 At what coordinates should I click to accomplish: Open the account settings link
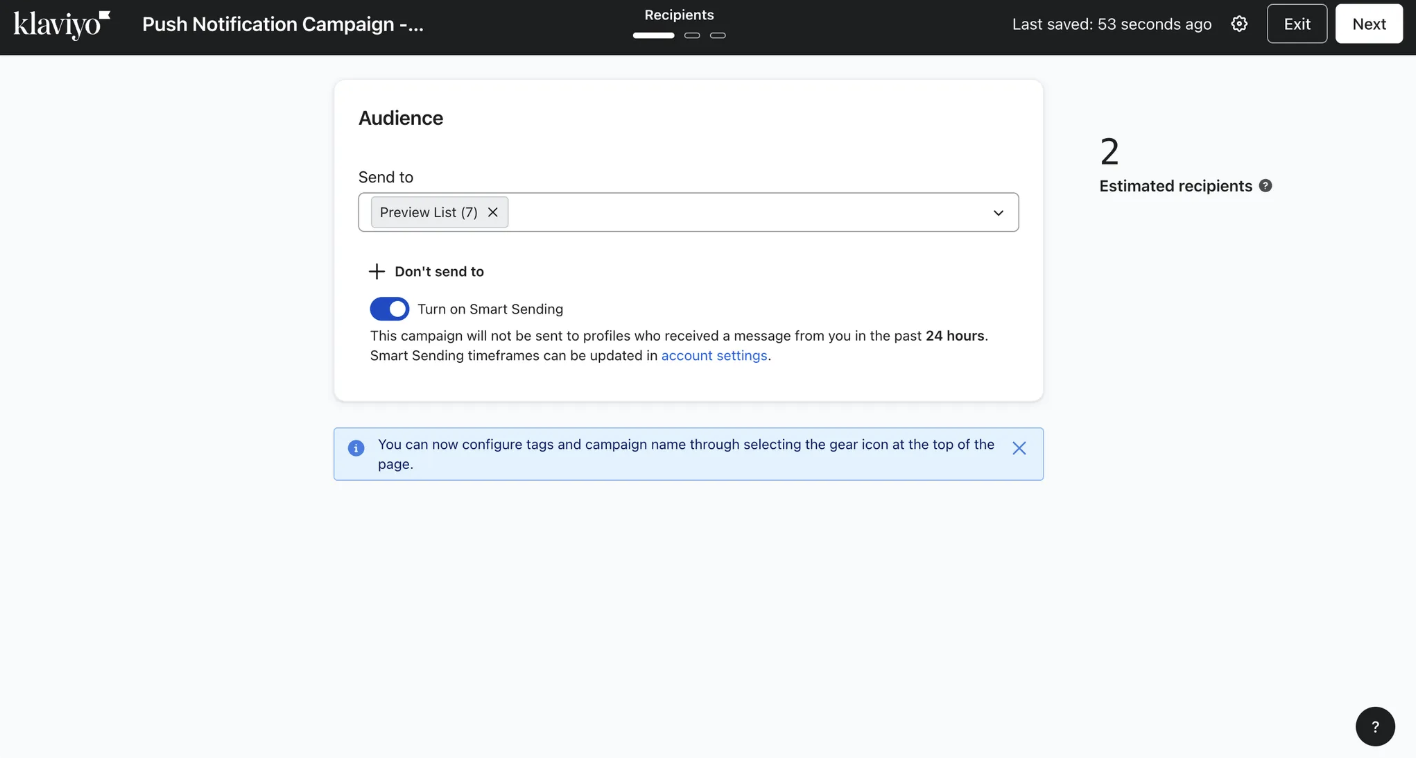click(714, 355)
